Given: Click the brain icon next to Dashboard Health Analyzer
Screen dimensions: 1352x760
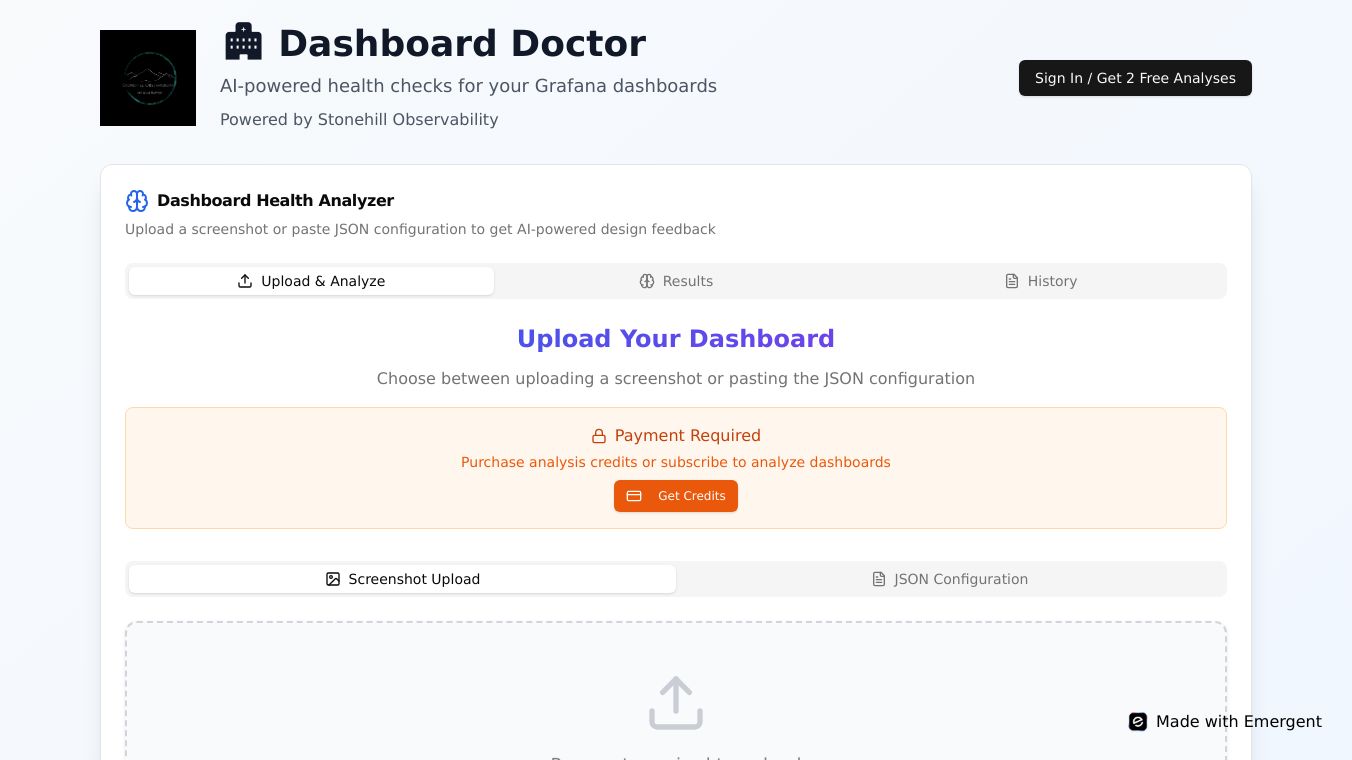Looking at the screenshot, I should (137, 201).
